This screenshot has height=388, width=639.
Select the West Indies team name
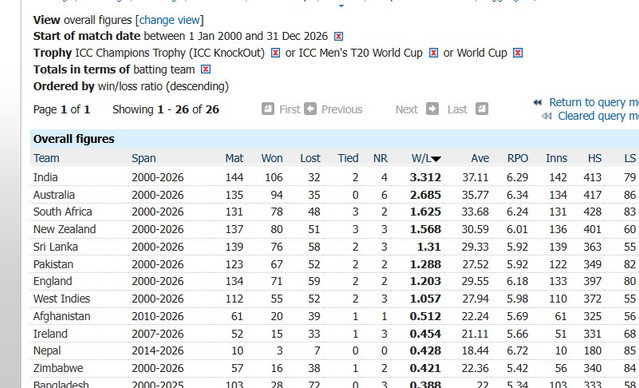tap(62, 299)
